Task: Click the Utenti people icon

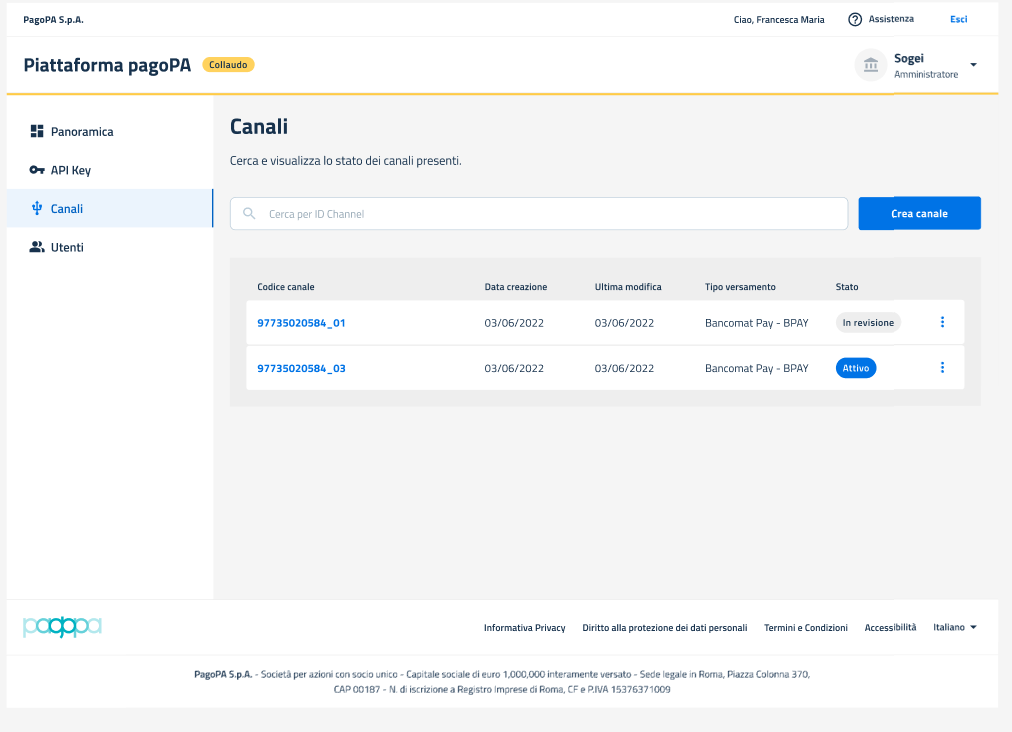Action: pyautogui.click(x=37, y=247)
